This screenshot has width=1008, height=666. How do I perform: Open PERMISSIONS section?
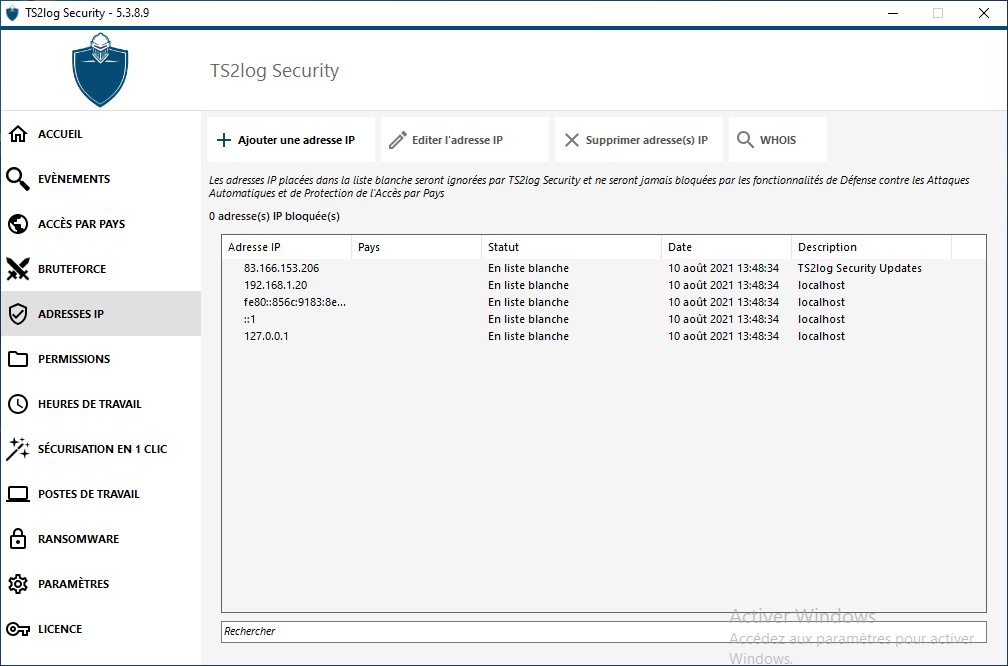[x=101, y=359]
